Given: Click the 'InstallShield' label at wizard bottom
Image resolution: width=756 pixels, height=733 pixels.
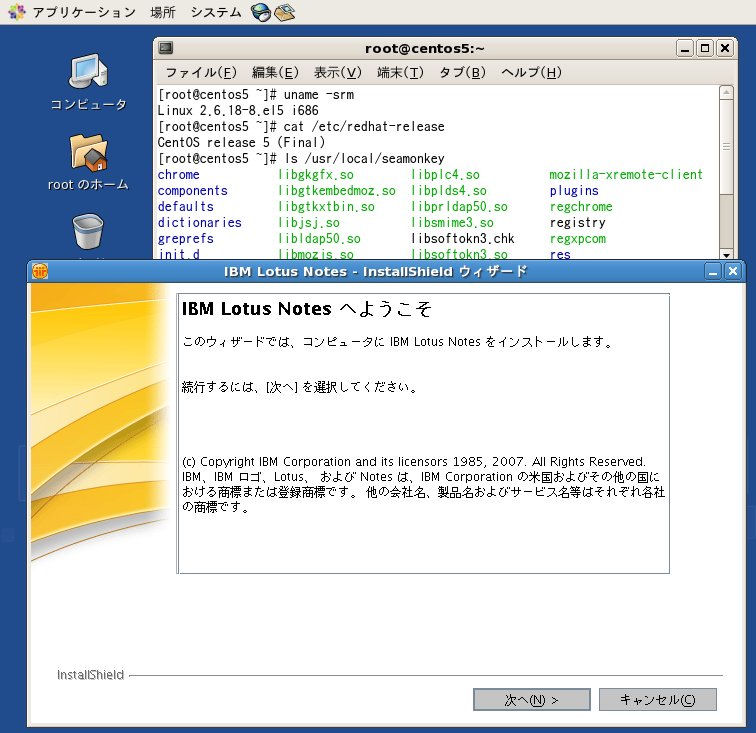Looking at the screenshot, I should (90, 675).
